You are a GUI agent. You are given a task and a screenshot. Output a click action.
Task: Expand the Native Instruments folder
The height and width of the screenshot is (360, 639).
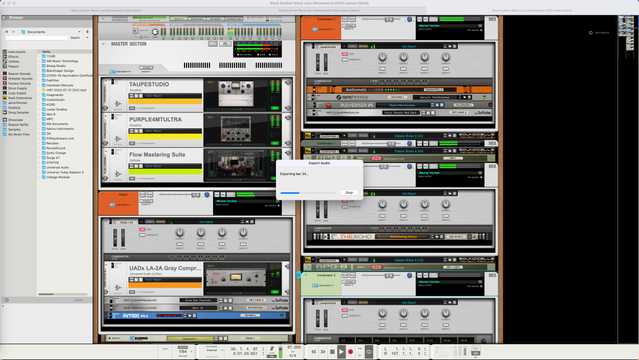pos(39,128)
